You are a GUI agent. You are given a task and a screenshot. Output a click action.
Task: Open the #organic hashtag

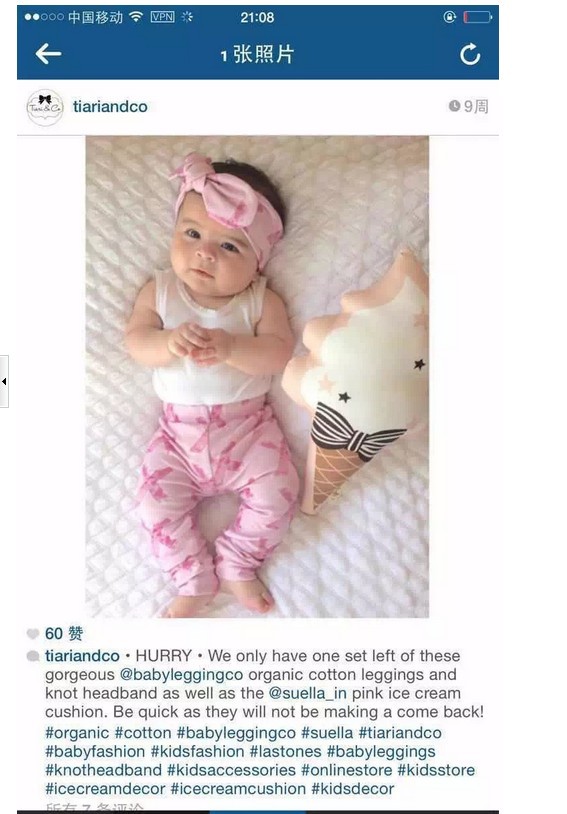pos(77,732)
